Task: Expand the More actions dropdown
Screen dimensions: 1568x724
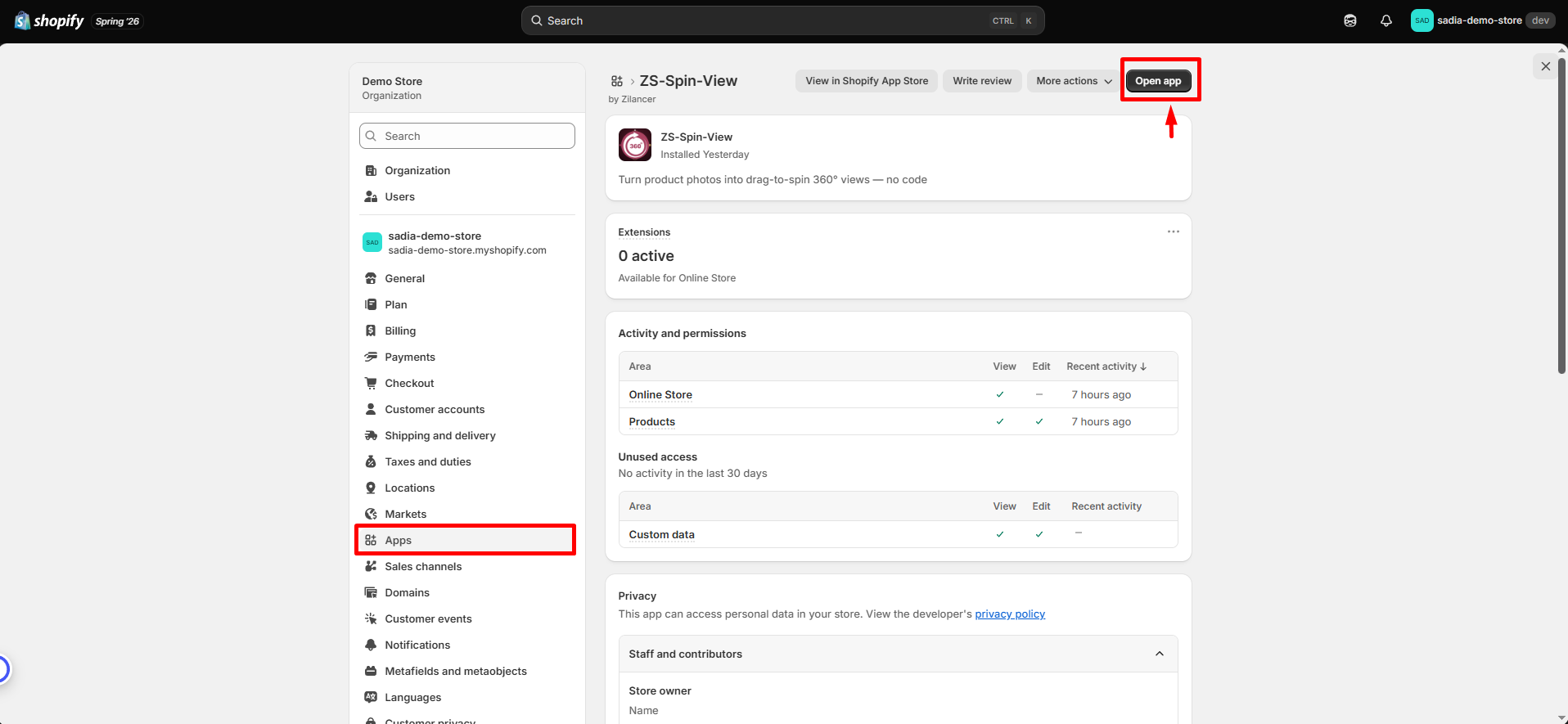Action: click(x=1073, y=81)
